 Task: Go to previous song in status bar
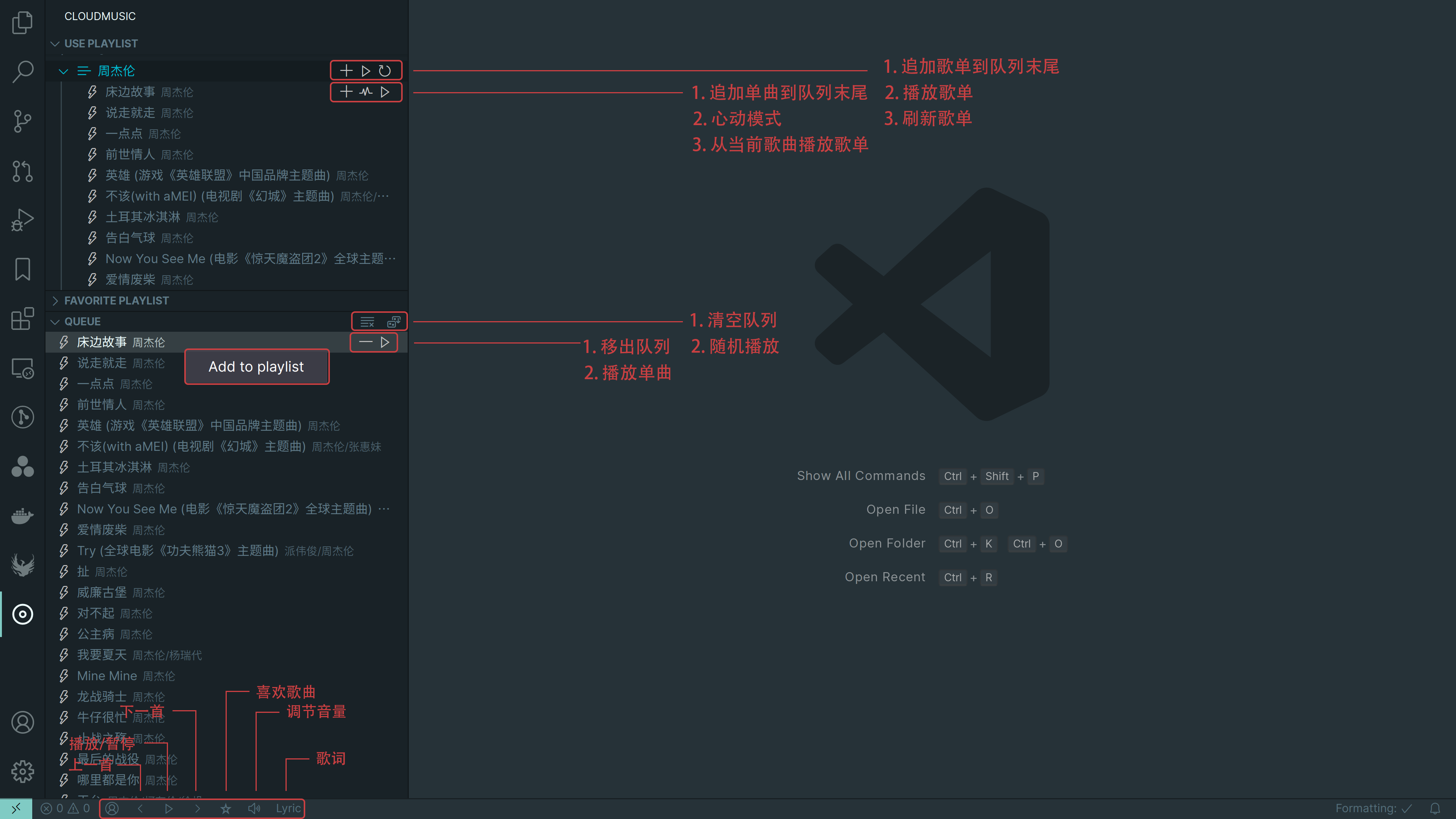click(x=140, y=809)
